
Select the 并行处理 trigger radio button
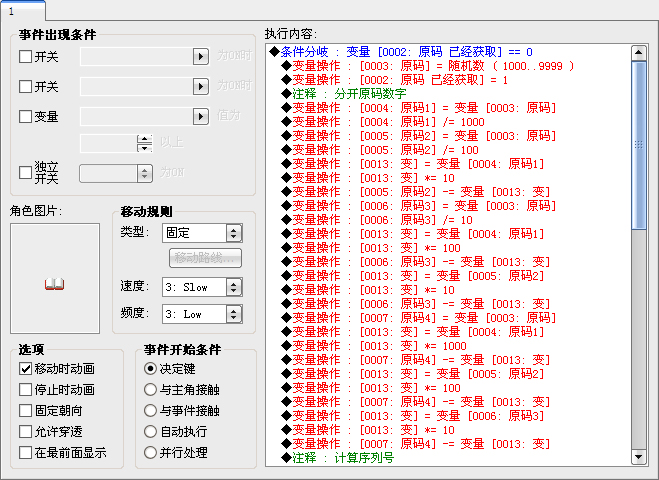[150, 453]
